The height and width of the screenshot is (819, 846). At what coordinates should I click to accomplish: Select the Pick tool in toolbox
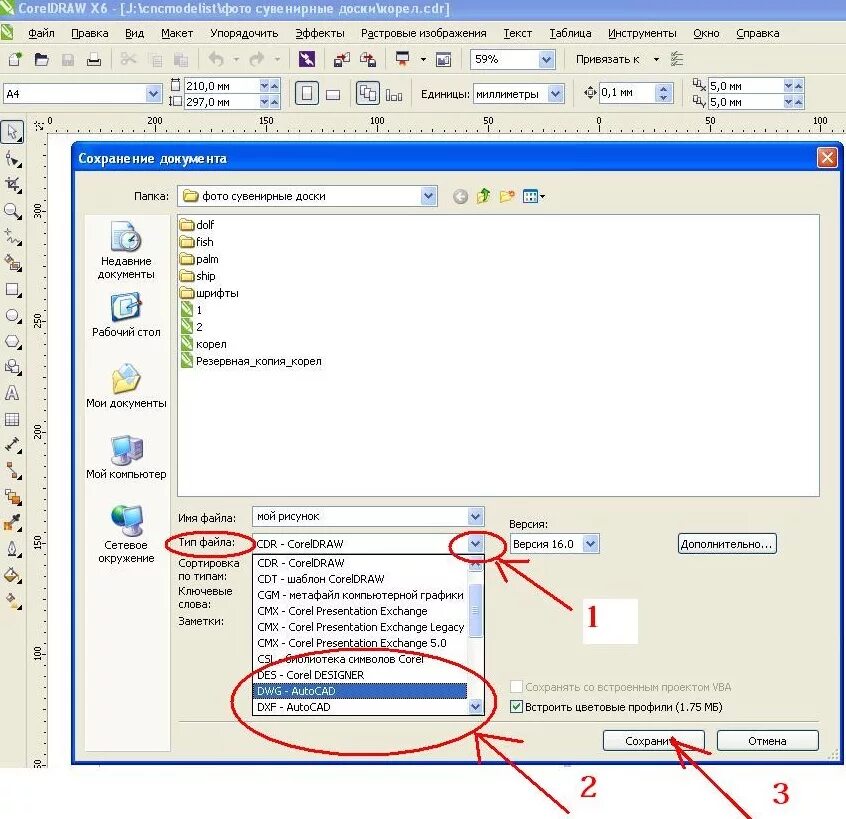(x=12, y=132)
